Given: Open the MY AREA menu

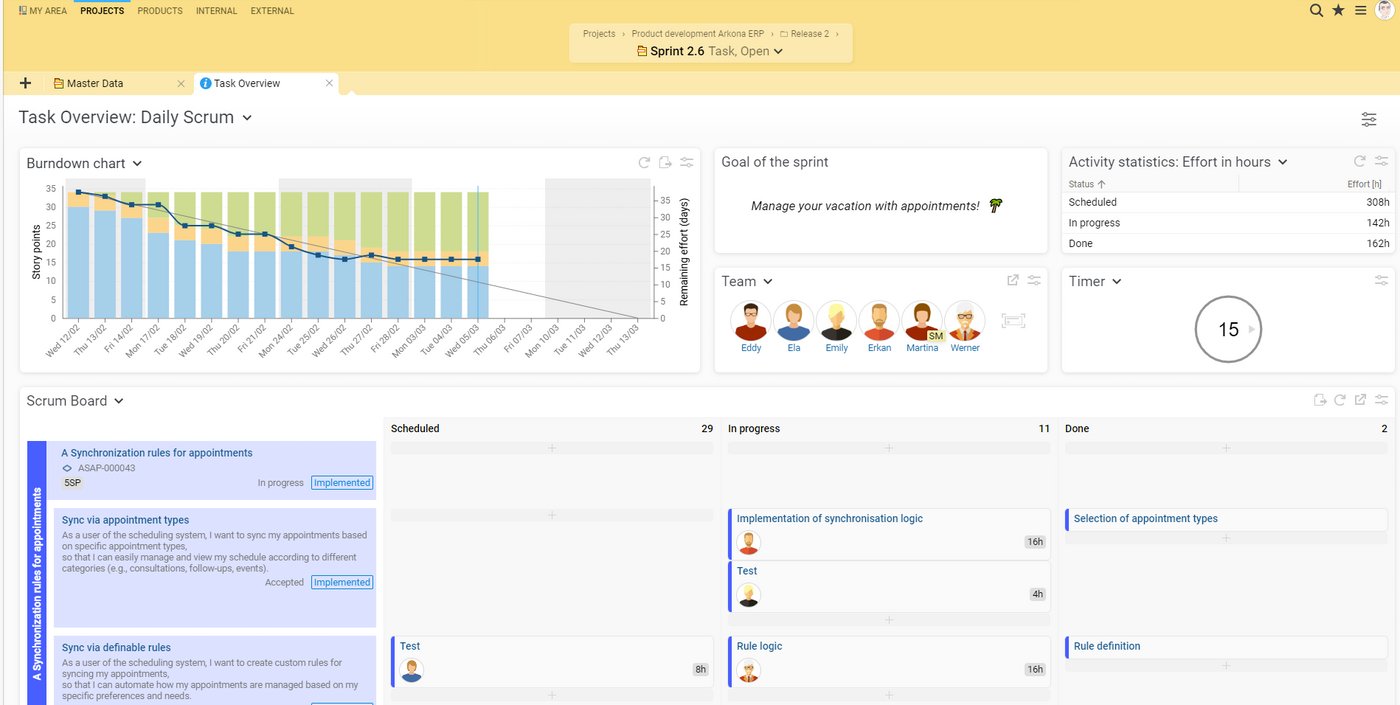Looking at the screenshot, I should click(x=43, y=11).
